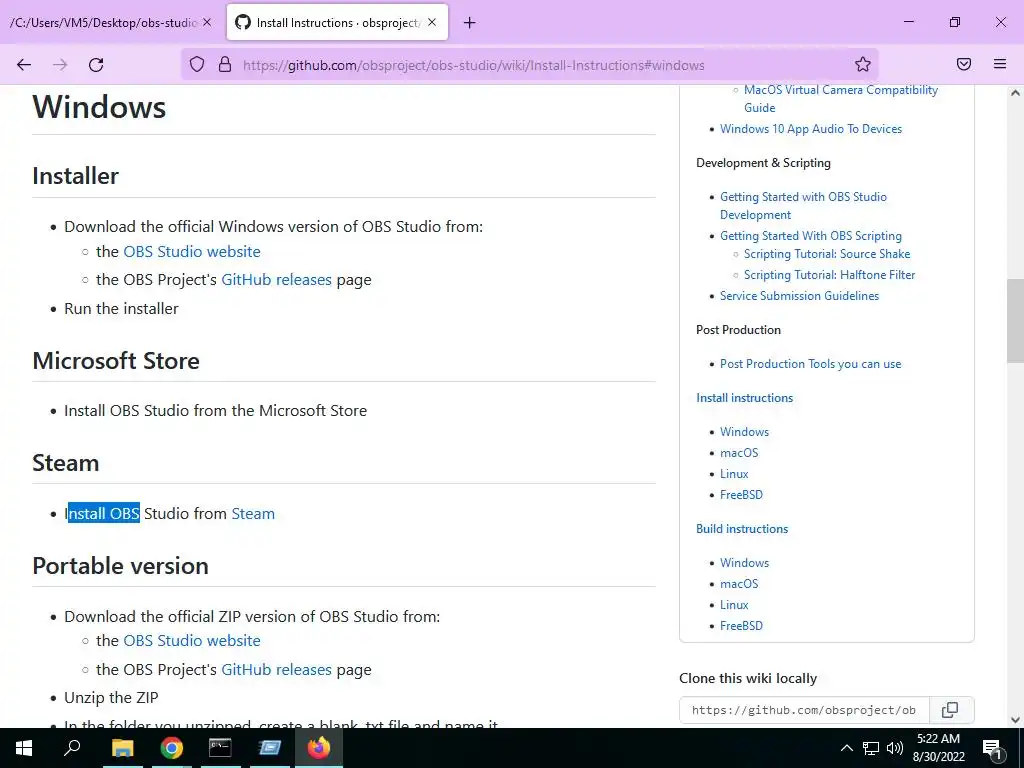1024x768 pixels.
Task: Click 'Install OBS Studio from the Microsoft Store' text
Action: tap(216, 411)
